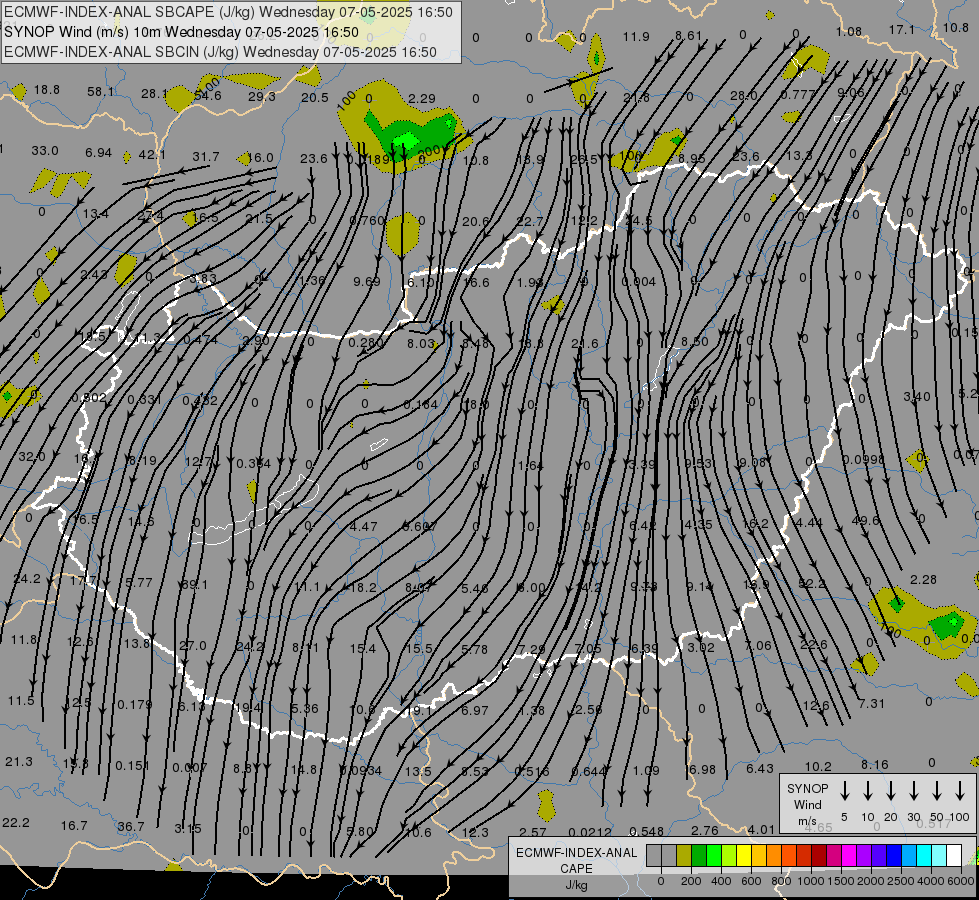979x900 pixels.
Task: Click the 0.0212 value on the map
Action: pyautogui.click(x=590, y=831)
